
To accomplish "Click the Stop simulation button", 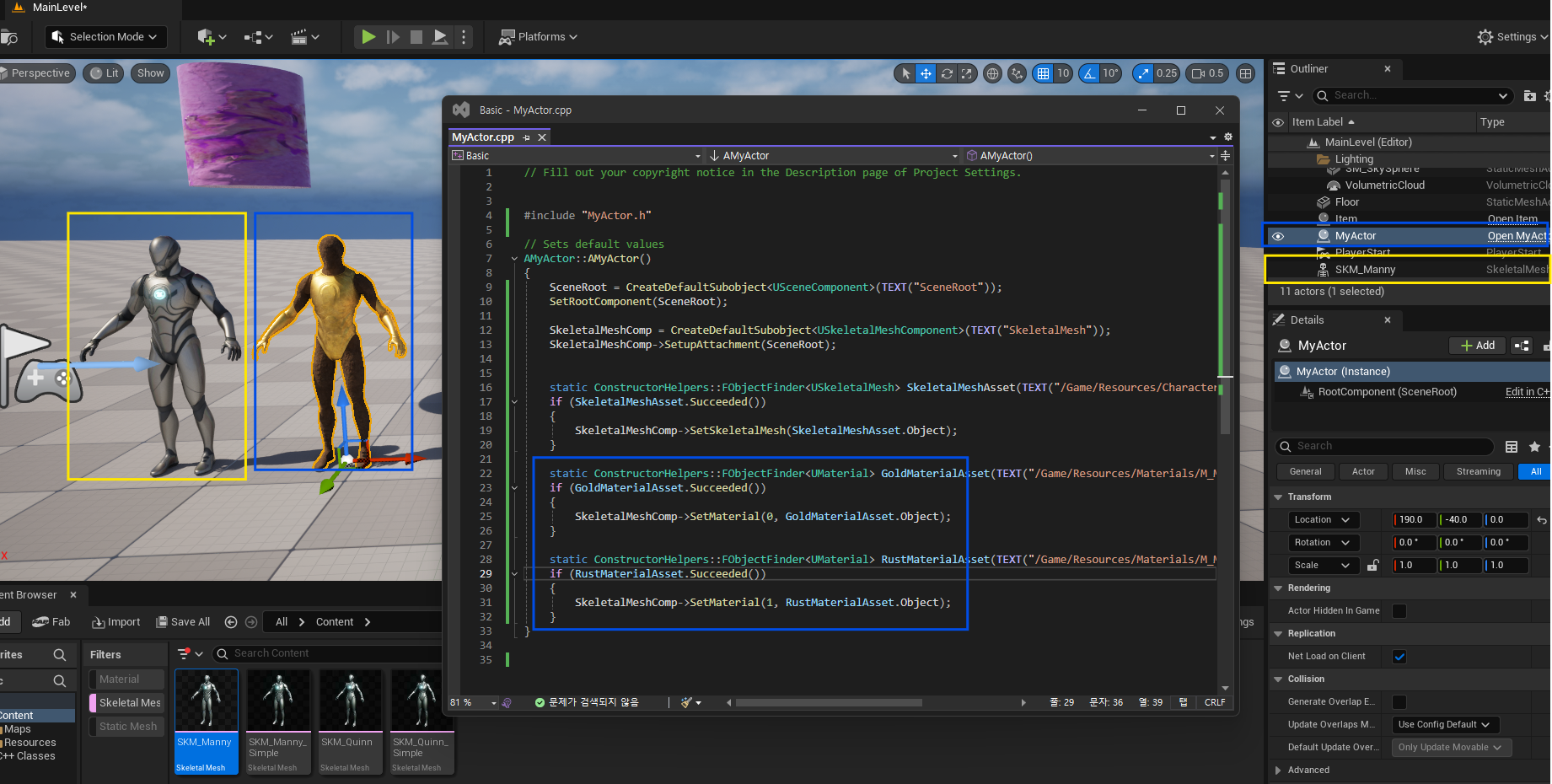I will 416,37.
